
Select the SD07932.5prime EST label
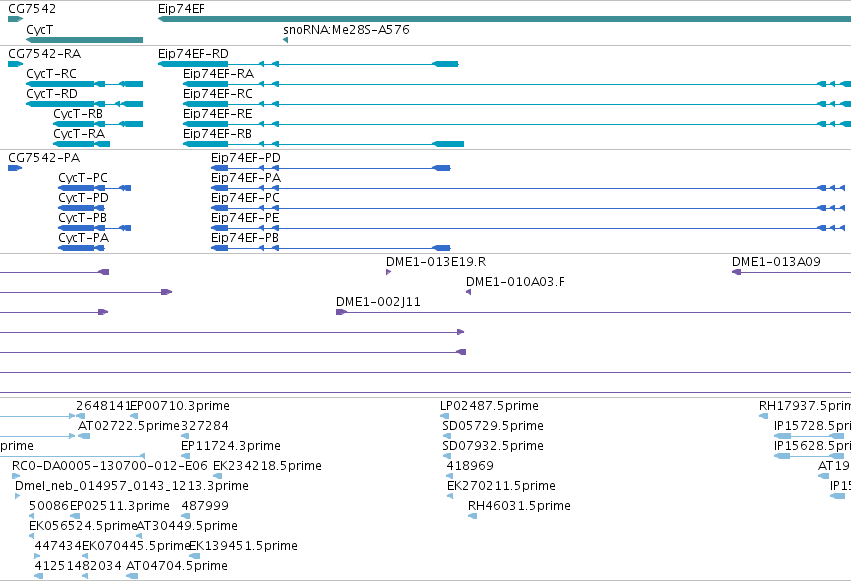coord(493,446)
